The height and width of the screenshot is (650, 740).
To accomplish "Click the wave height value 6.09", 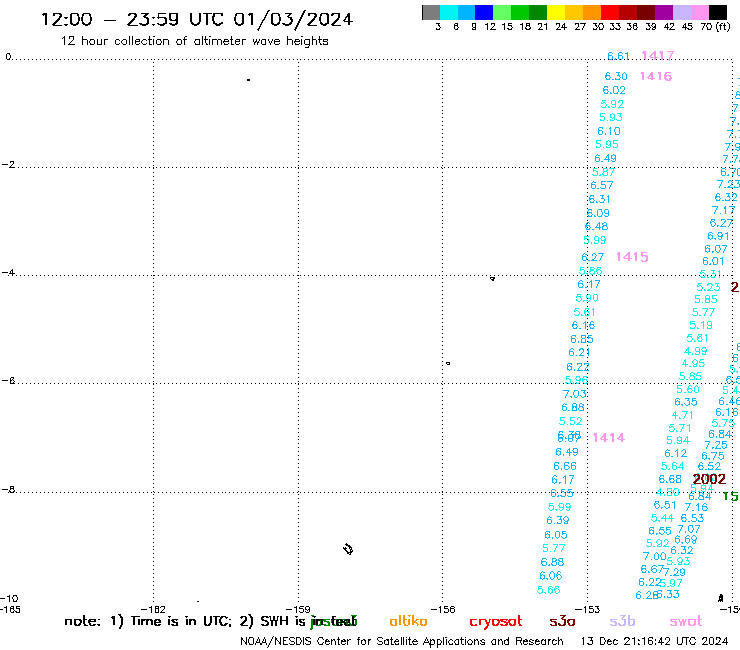I will point(598,213).
